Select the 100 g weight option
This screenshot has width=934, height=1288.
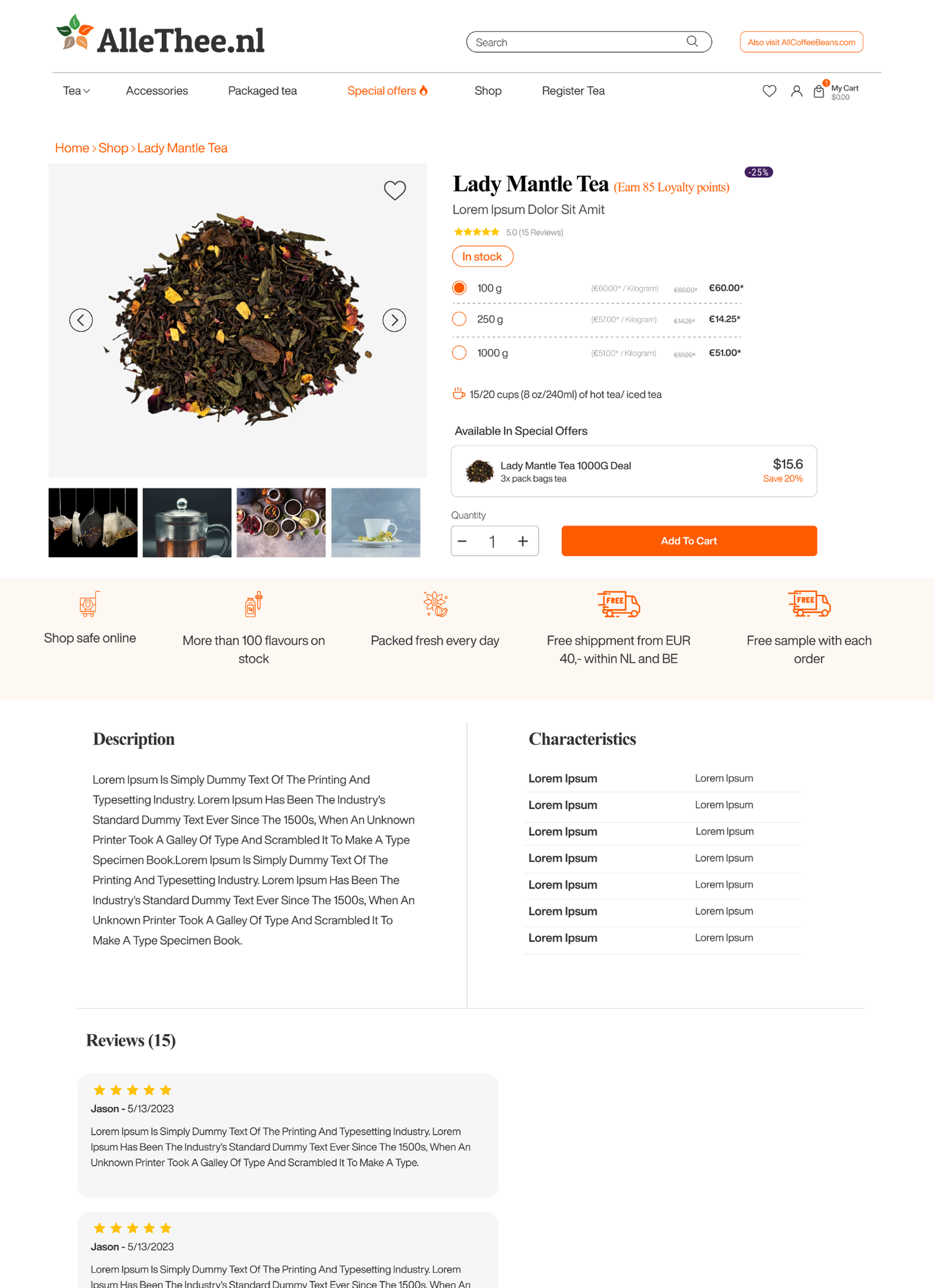(459, 288)
